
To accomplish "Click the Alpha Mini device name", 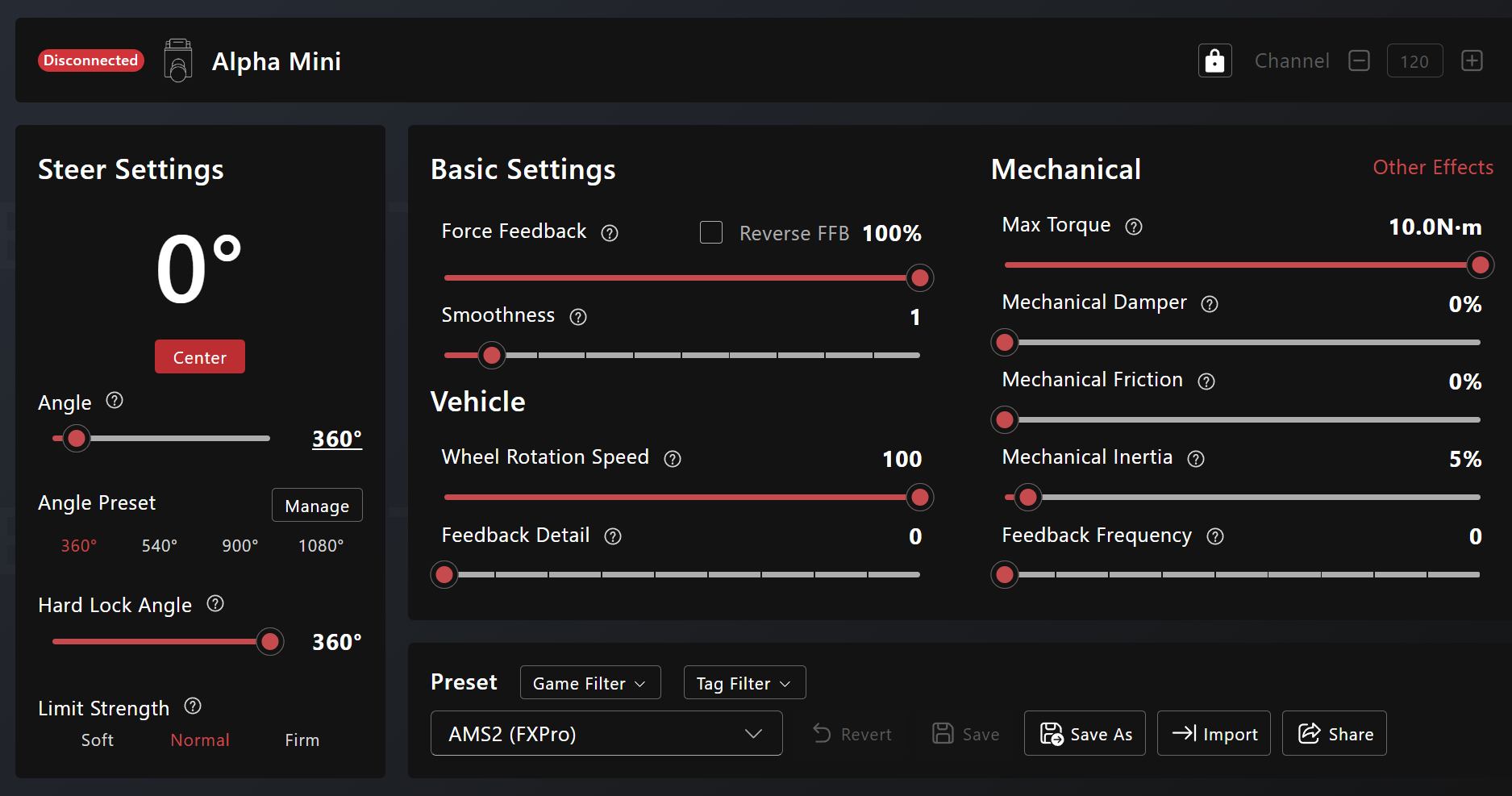I will (277, 61).
